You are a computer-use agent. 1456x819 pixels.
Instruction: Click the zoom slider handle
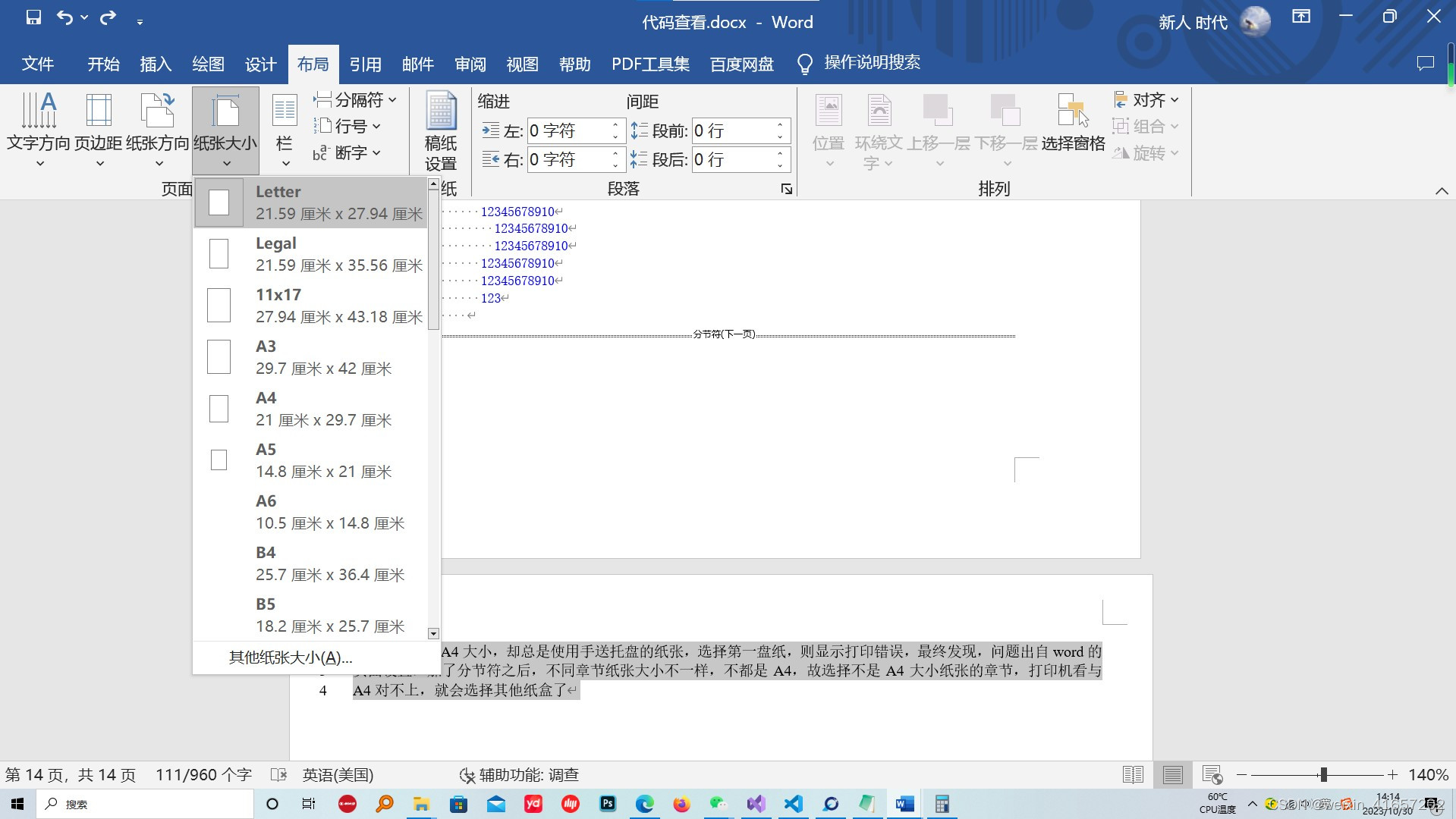click(x=1323, y=774)
